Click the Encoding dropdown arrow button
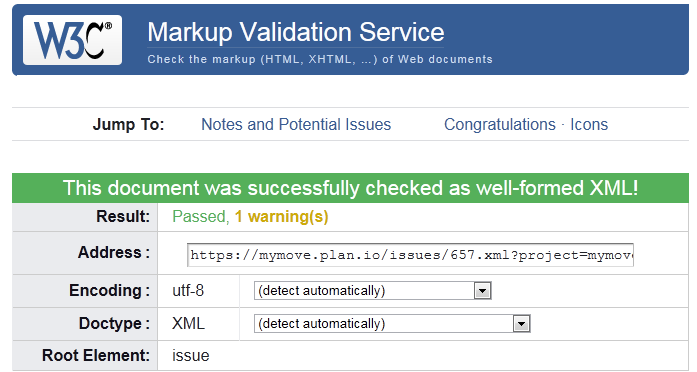 tap(482, 291)
